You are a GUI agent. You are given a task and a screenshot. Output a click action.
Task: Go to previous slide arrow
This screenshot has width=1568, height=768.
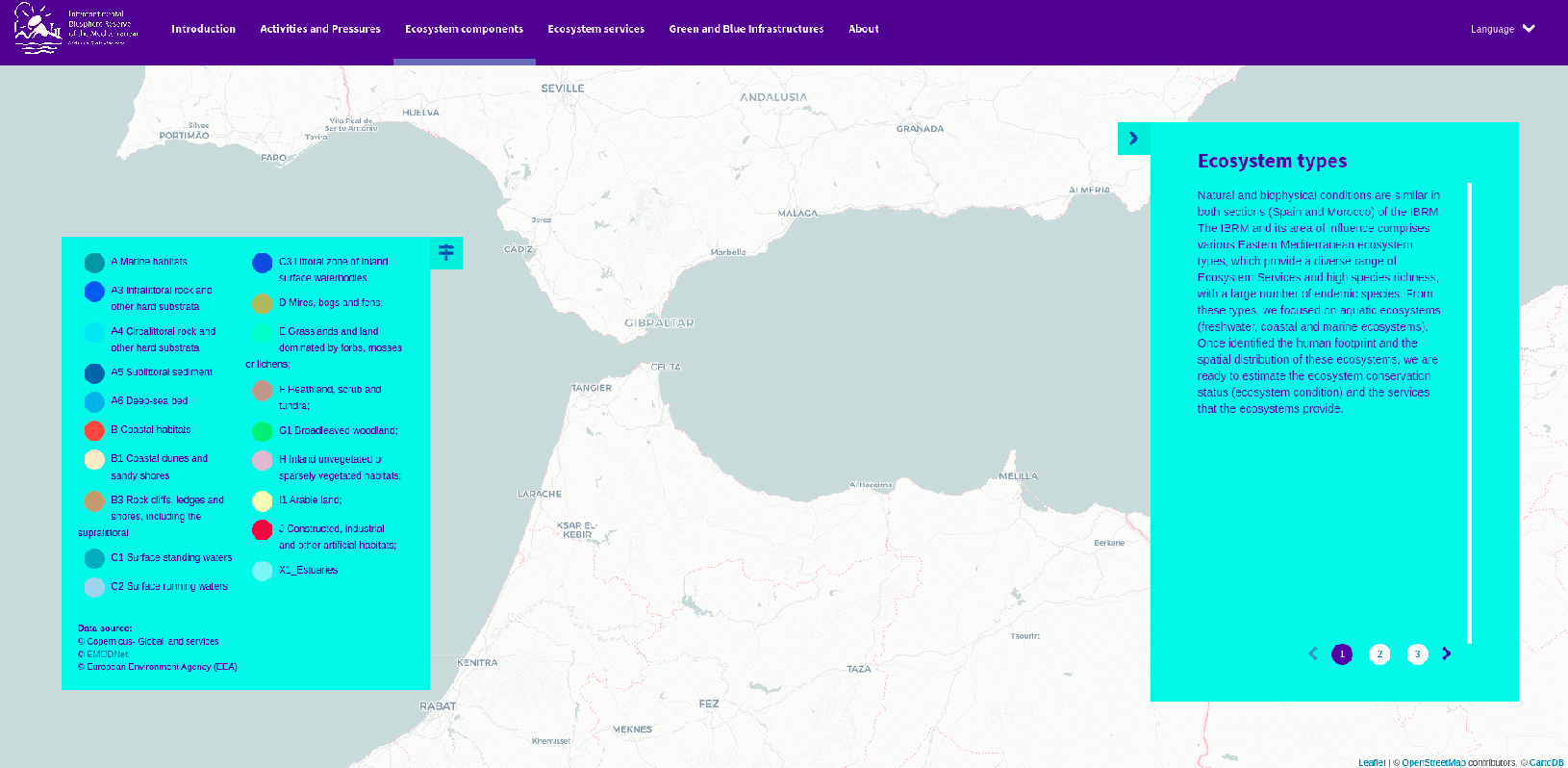point(1313,653)
